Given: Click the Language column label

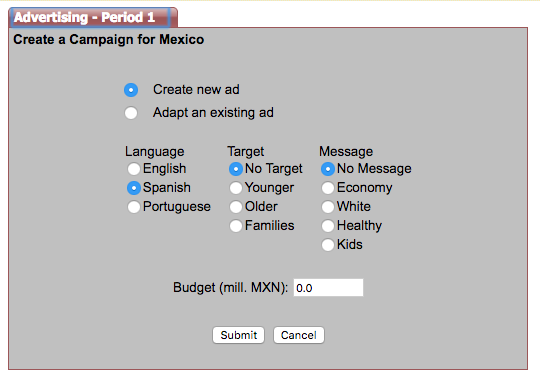Looking at the screenshot, I should pos(154,152).
